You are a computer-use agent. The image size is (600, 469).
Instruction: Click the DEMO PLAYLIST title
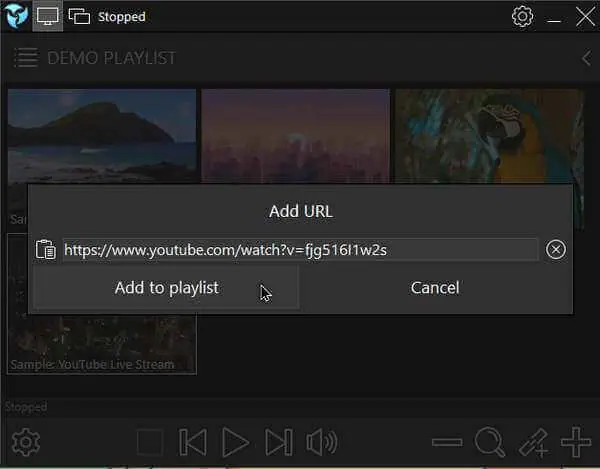[x=111, y=58]
